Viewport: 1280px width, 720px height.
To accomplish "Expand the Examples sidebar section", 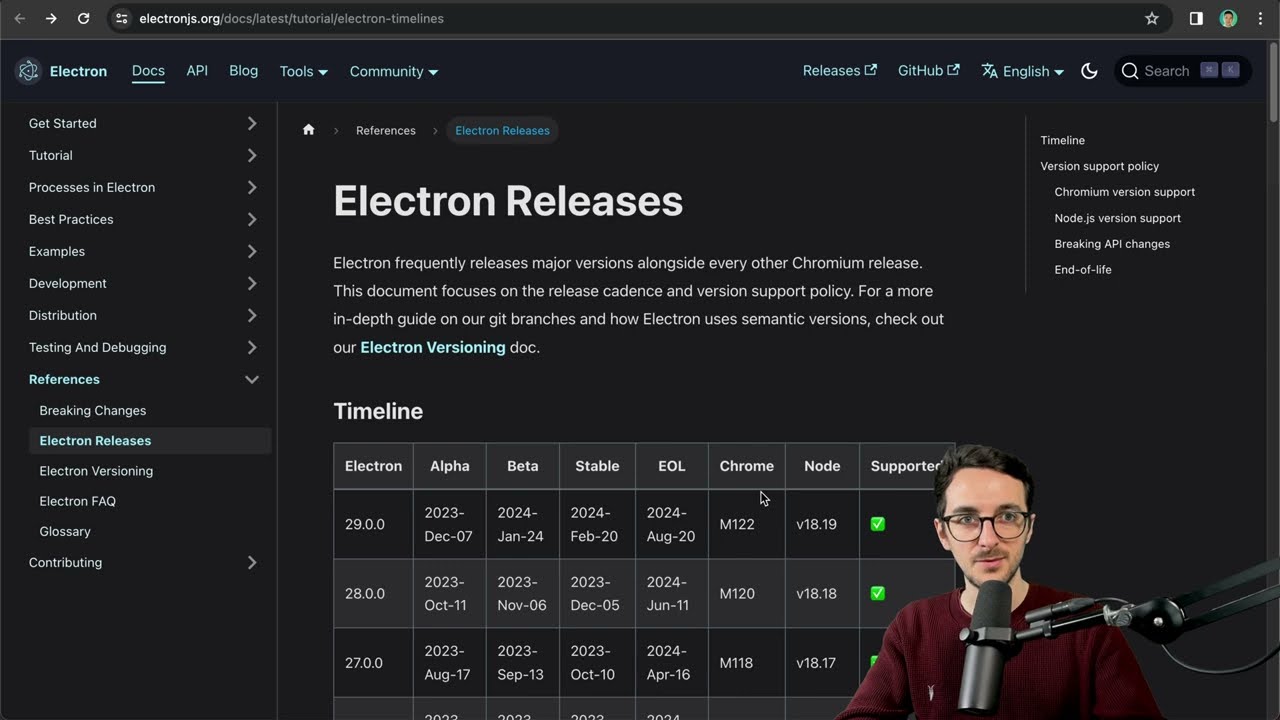I will (x=144, y=251).
